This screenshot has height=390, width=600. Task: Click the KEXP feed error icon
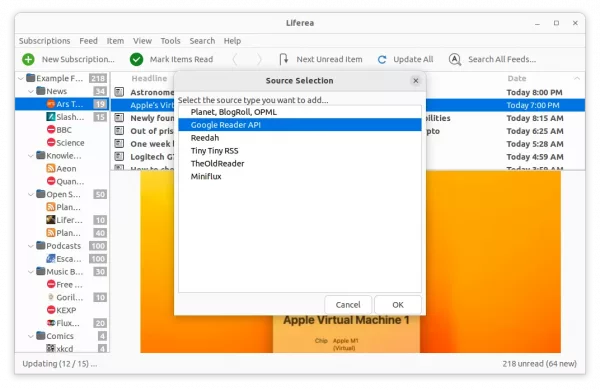51,310
